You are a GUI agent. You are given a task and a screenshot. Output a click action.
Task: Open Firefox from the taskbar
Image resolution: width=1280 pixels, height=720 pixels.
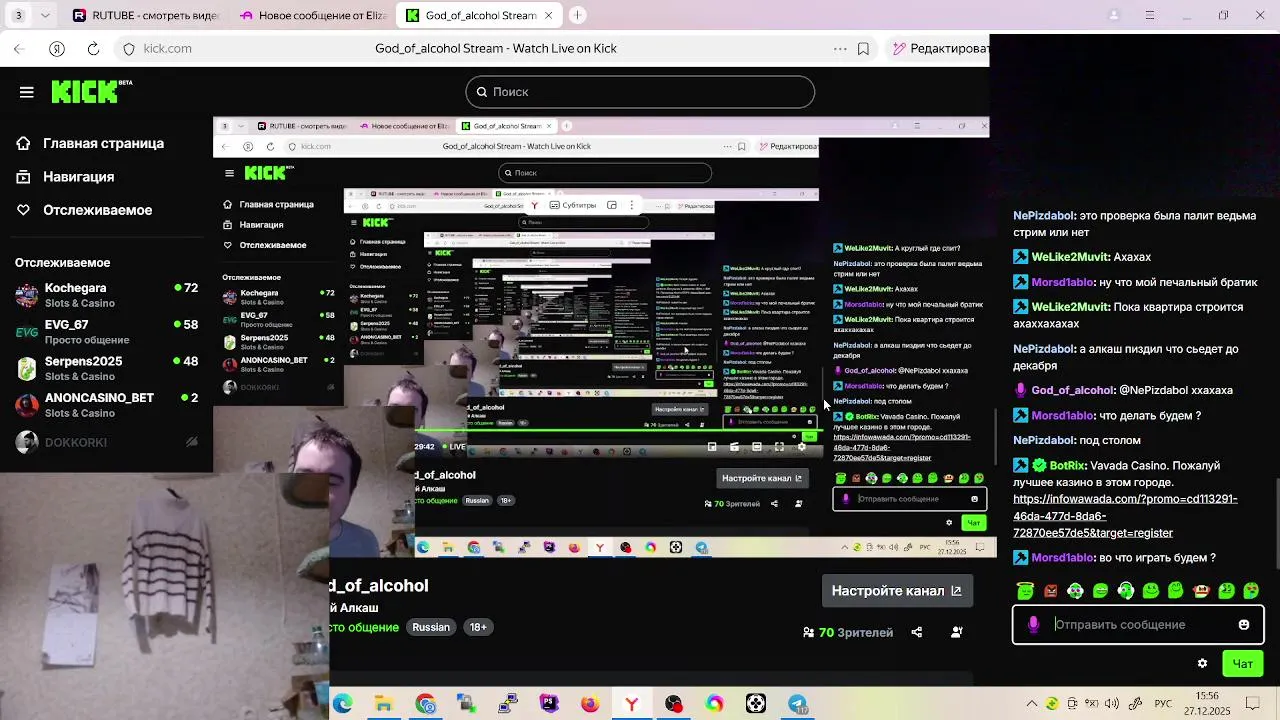point(590,704)
